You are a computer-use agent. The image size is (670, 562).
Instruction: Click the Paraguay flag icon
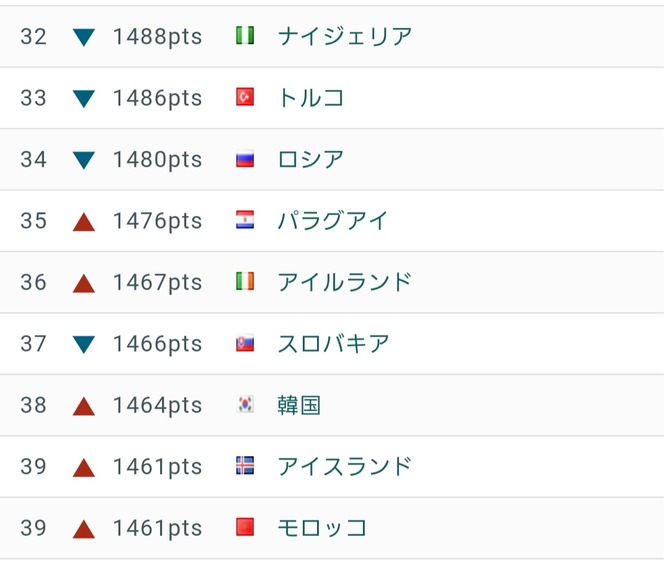click(245, 220)
